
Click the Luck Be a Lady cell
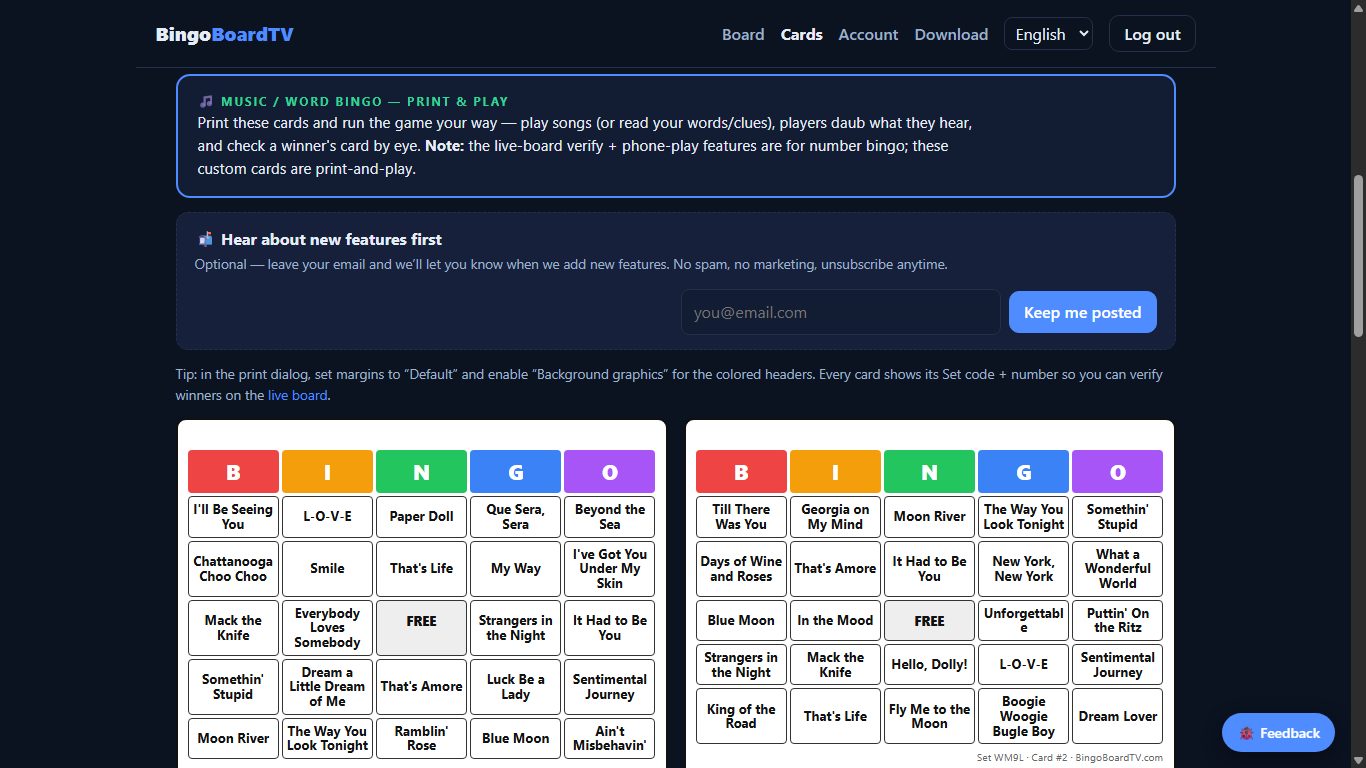[x=515, y=687]
